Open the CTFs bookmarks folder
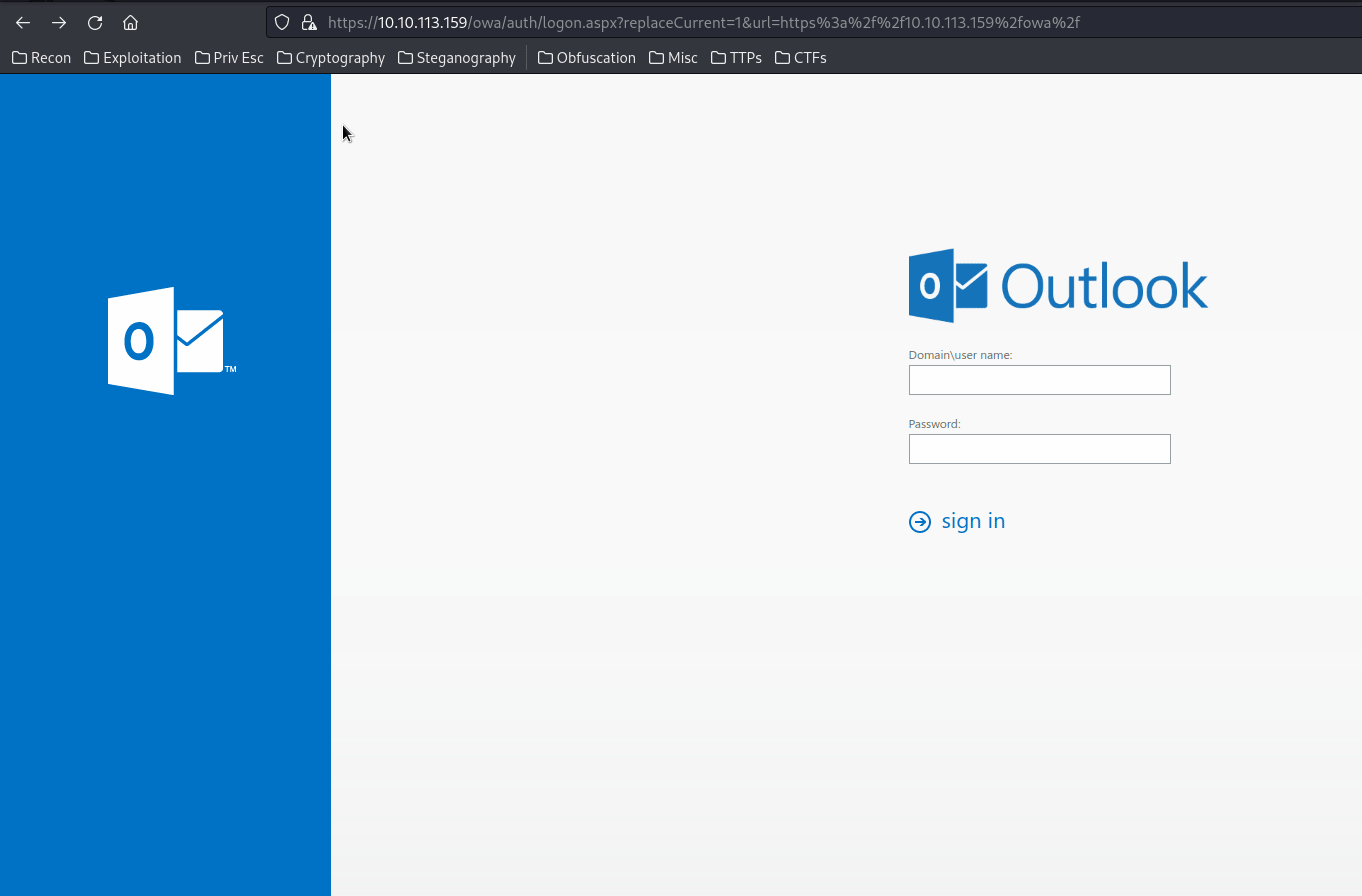Screen dimensions: 1362x896 click(801, 58)
